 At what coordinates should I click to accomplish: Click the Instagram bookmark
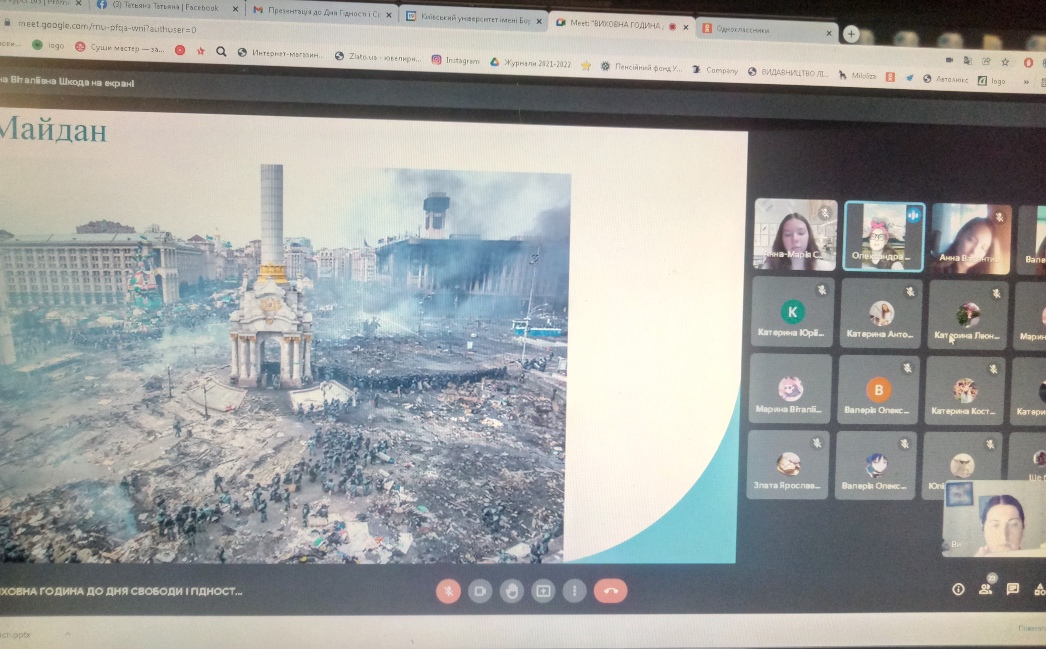(x=456, y=62)
